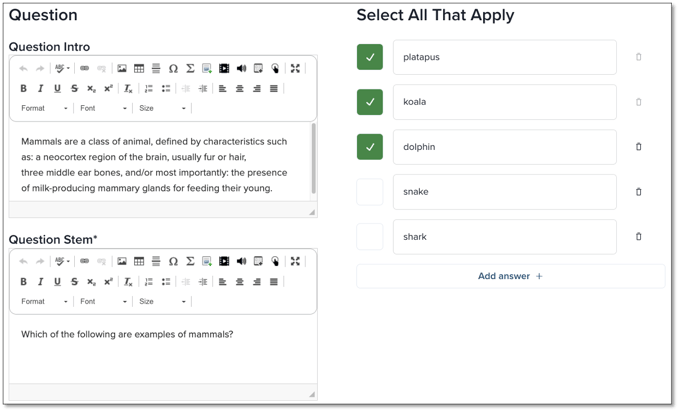Open the Font dropdown in the Question Stem editor
The image size is (679, 411).
pos(103,301)
